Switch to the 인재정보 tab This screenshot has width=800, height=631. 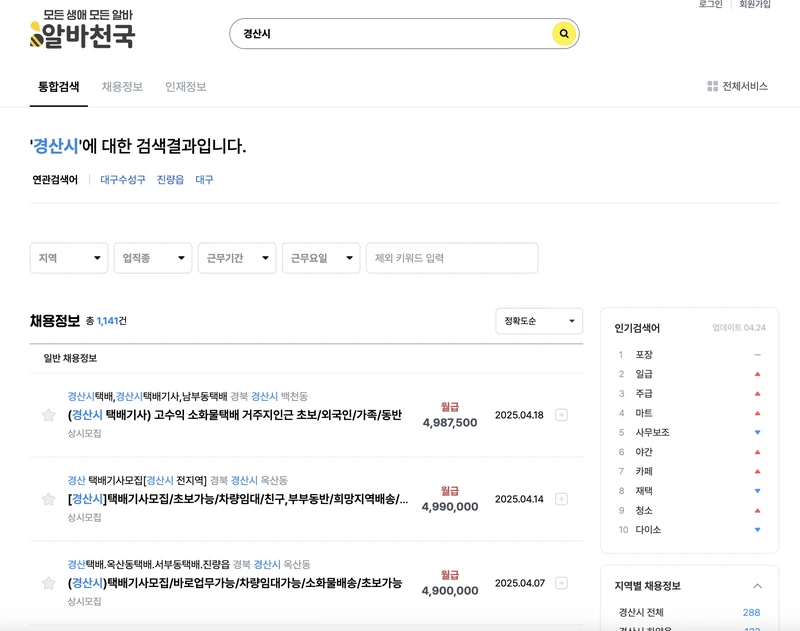(x=186, y=87)
